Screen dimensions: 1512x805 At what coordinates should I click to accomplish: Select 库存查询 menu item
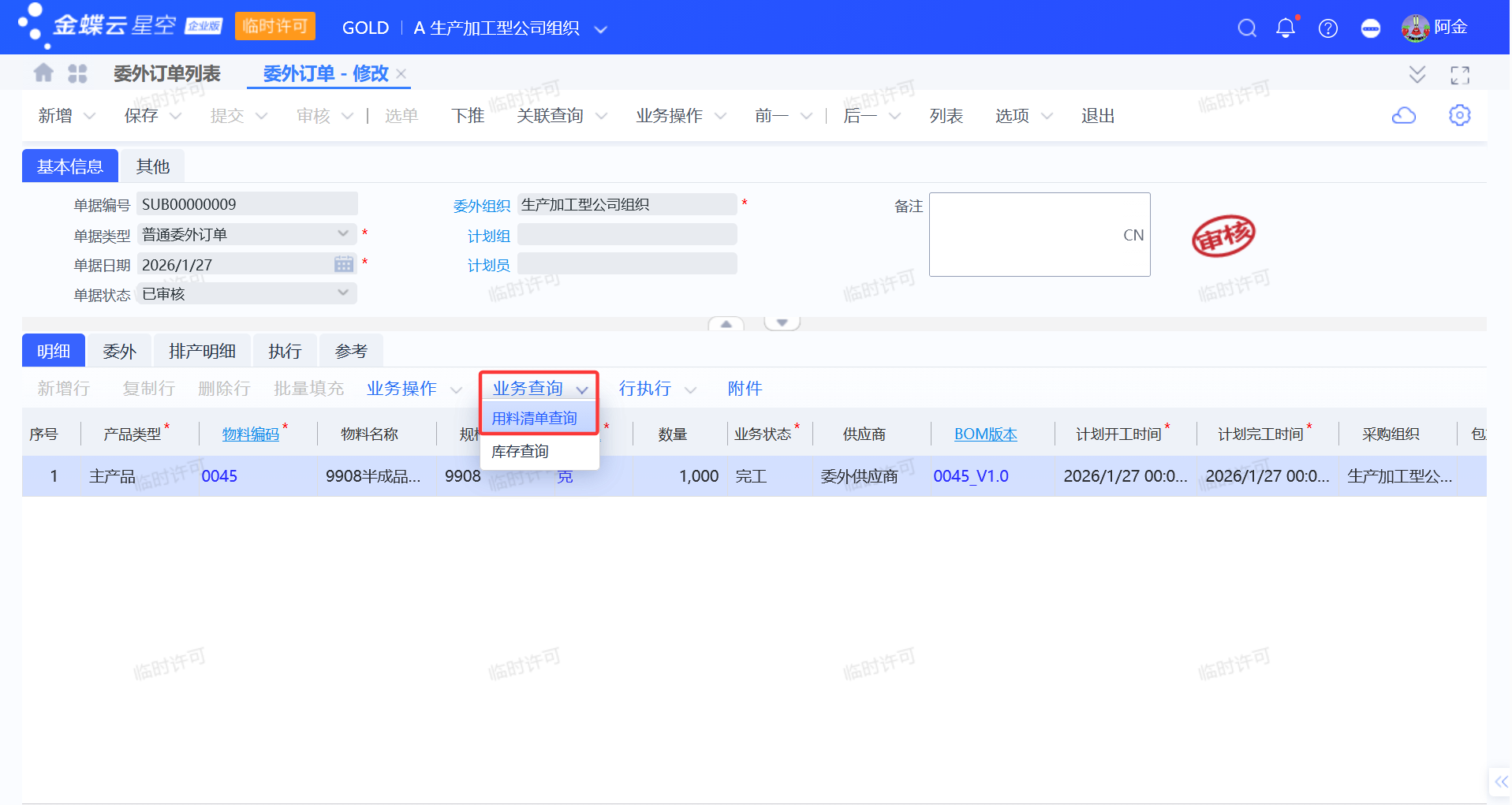click(x=520, y=451)
